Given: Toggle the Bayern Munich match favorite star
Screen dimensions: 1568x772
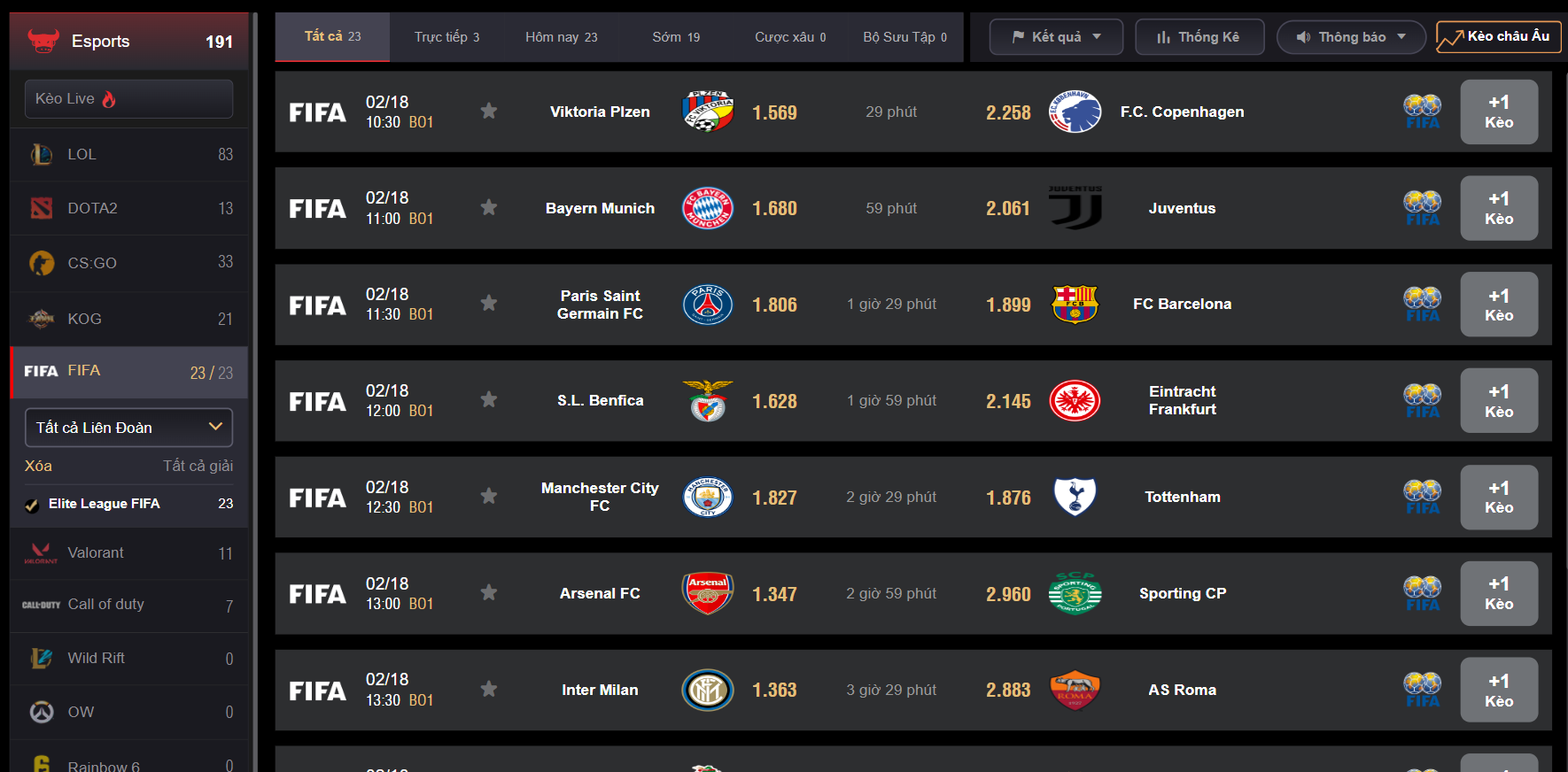Looking at the screenshot, I should tap(488, 207).
